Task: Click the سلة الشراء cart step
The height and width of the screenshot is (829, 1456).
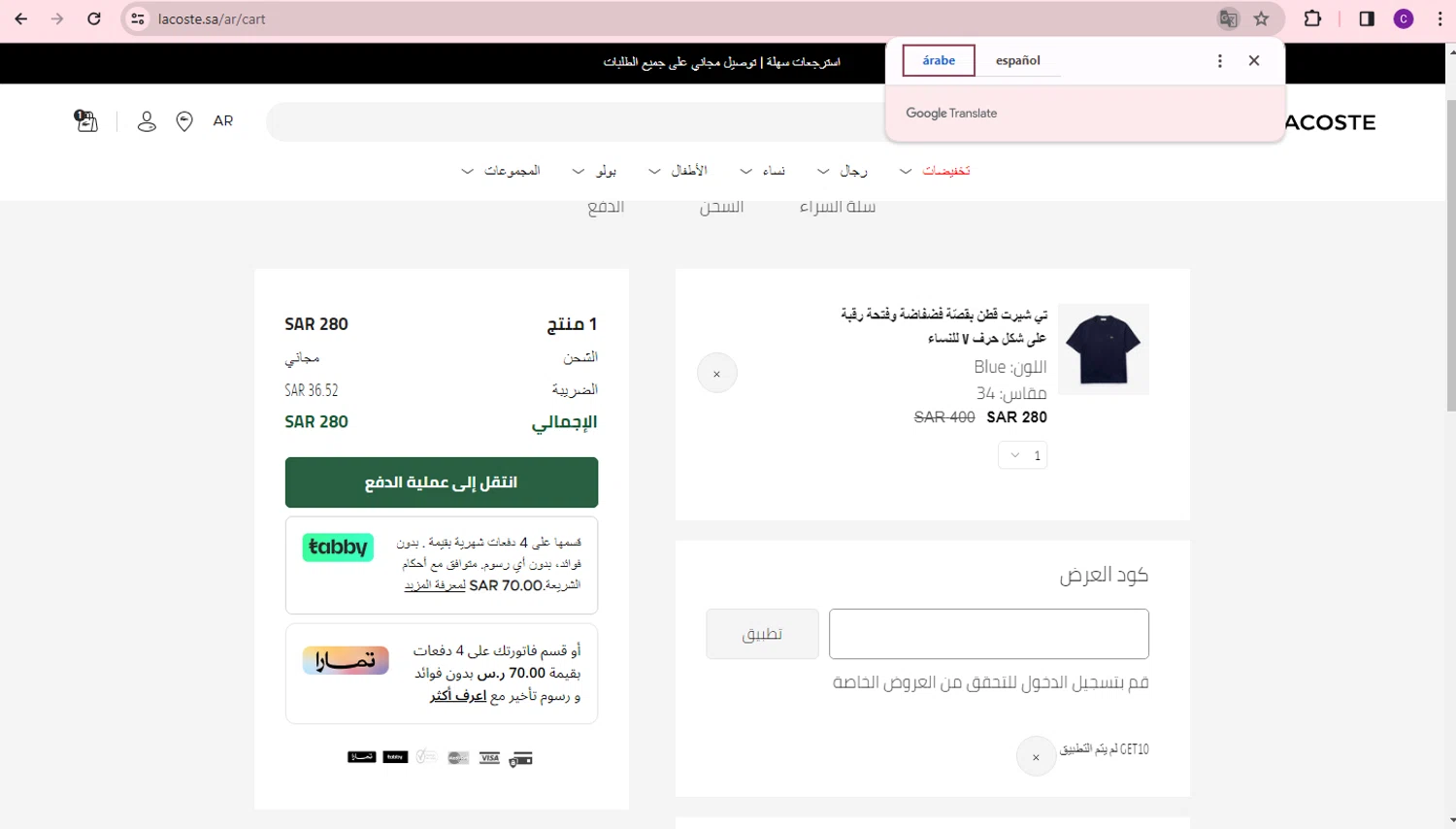Action: point(838,207)
